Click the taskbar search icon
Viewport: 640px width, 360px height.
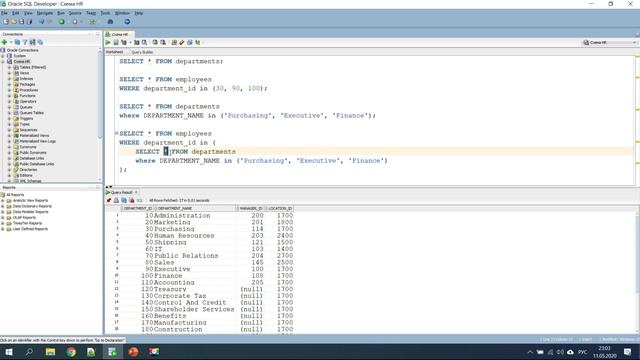click(29, 352)
